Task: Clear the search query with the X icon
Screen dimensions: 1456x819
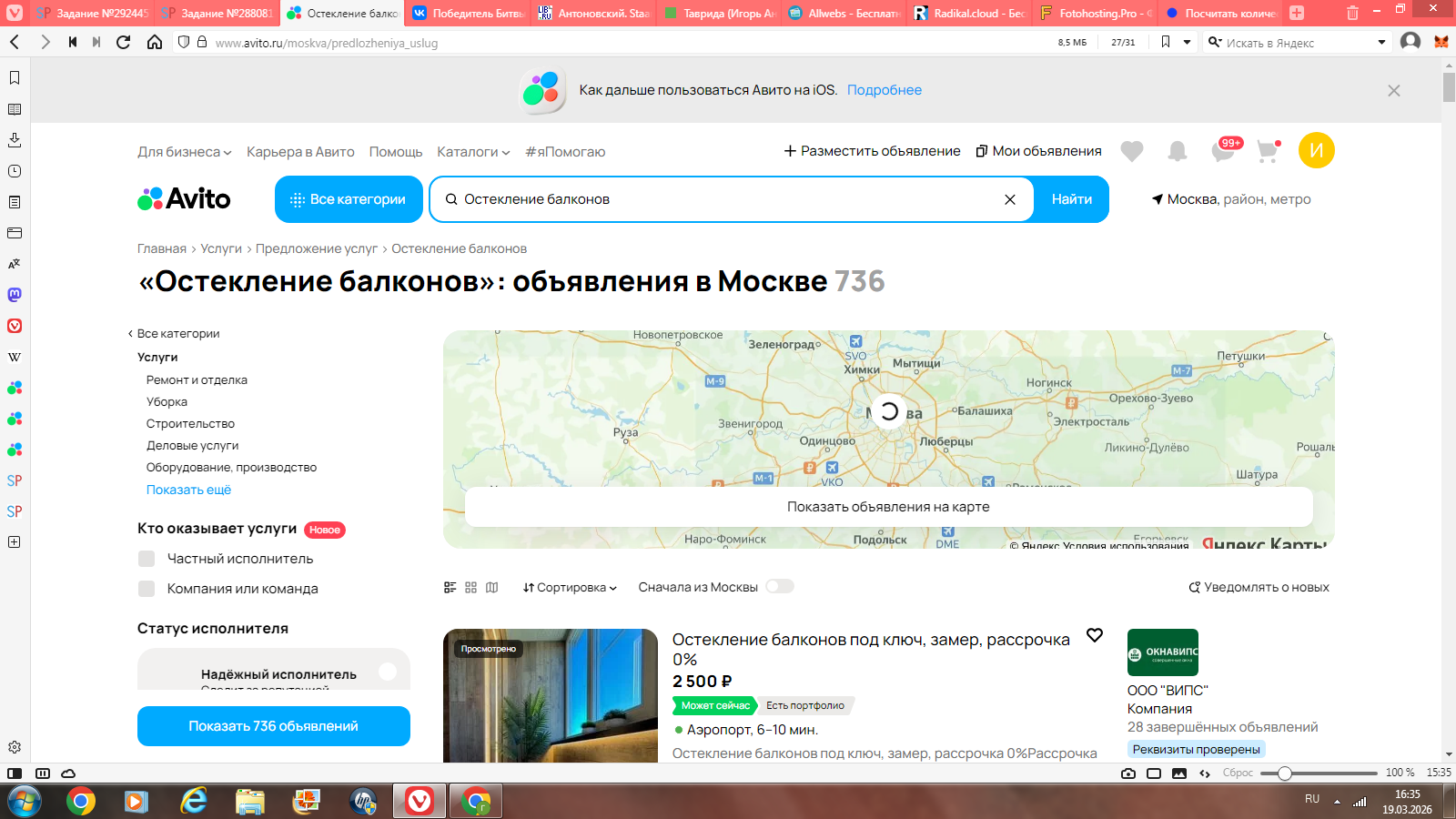Action: [1010, 199]
